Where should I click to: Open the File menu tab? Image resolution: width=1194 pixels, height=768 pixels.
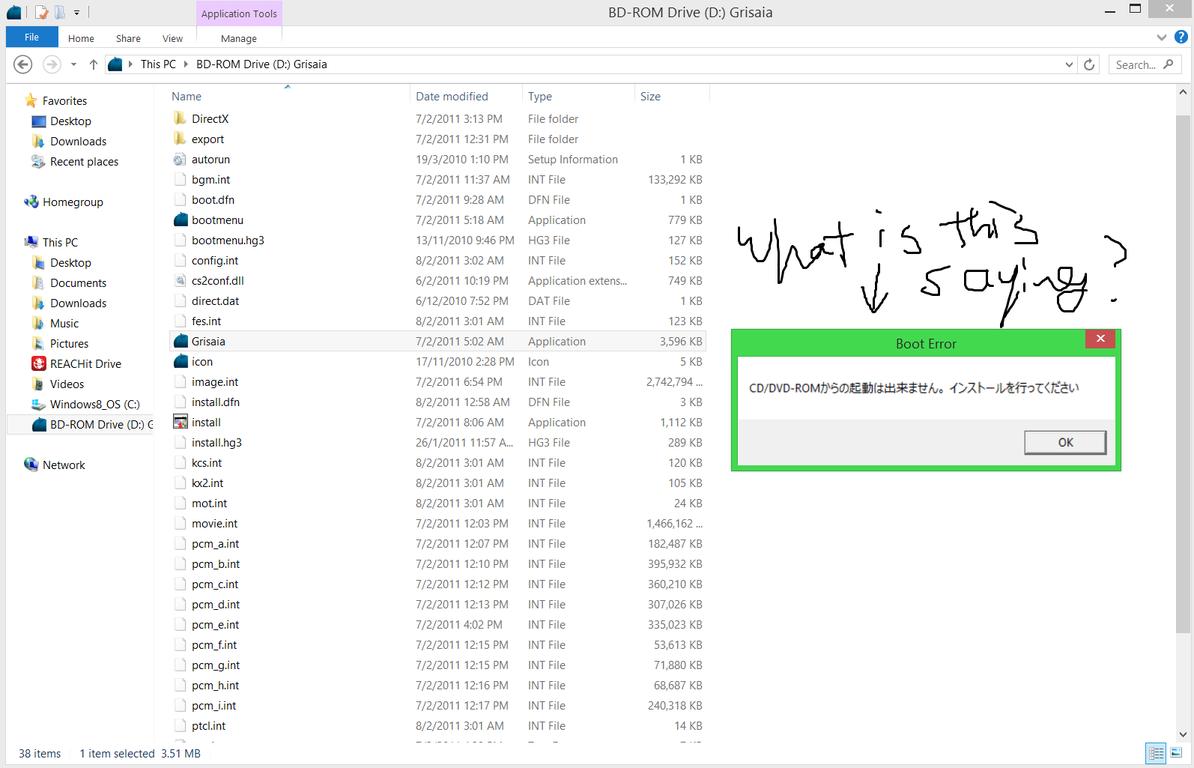[x=32, y=37]
